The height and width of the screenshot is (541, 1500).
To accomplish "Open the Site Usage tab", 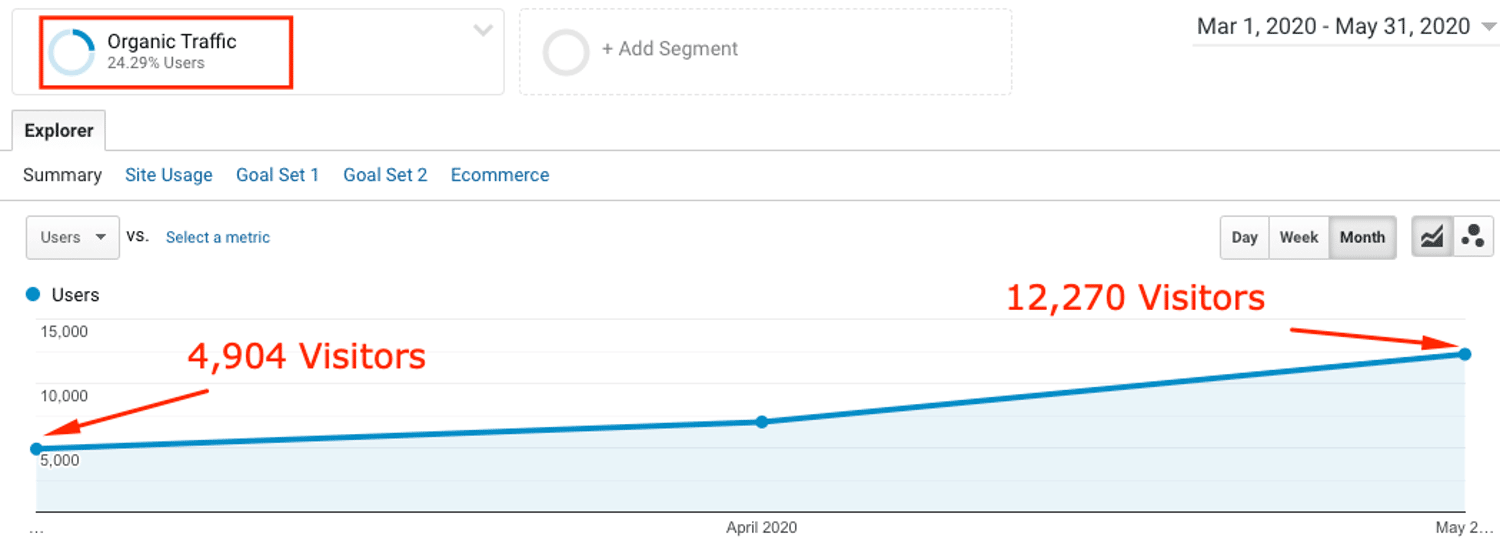I will click(168, 175).
